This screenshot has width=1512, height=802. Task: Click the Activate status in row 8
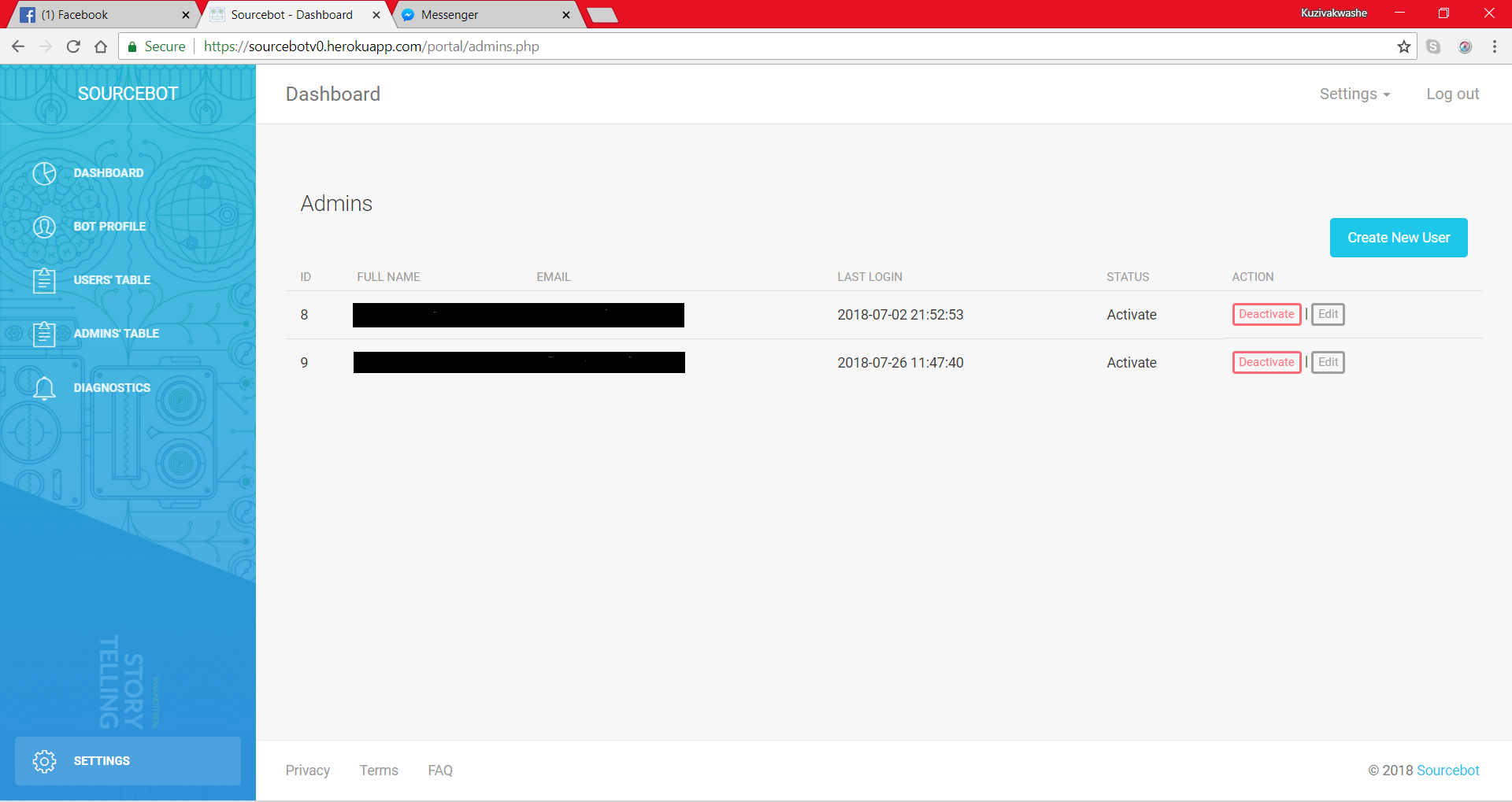click(x=1132, y=315)
